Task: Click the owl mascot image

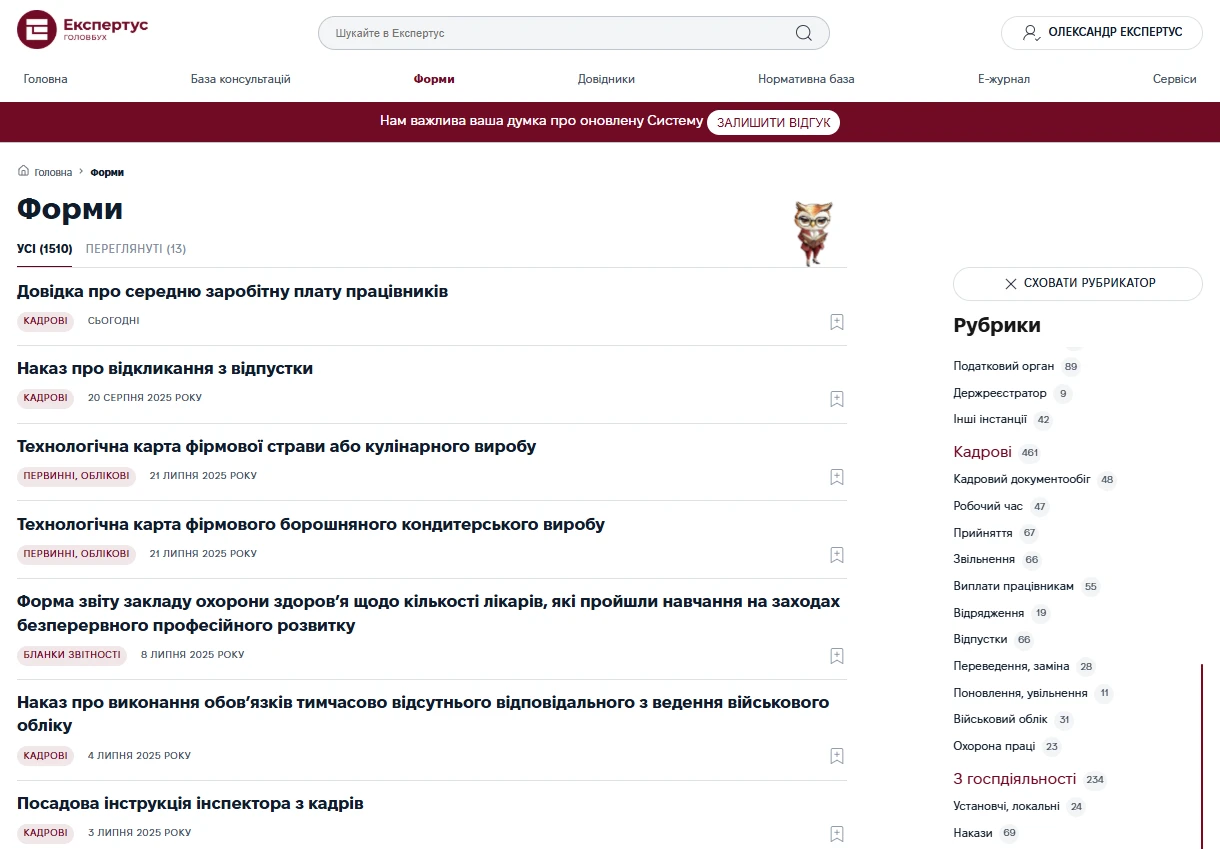Action: click(814, 231)
